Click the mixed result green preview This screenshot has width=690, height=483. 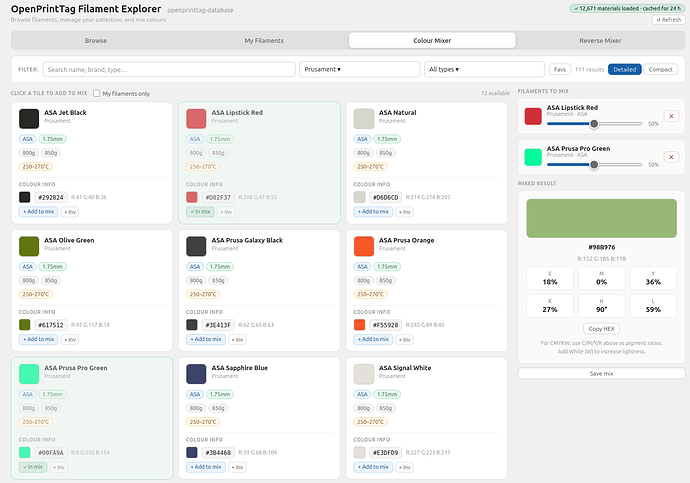(602, 218)
